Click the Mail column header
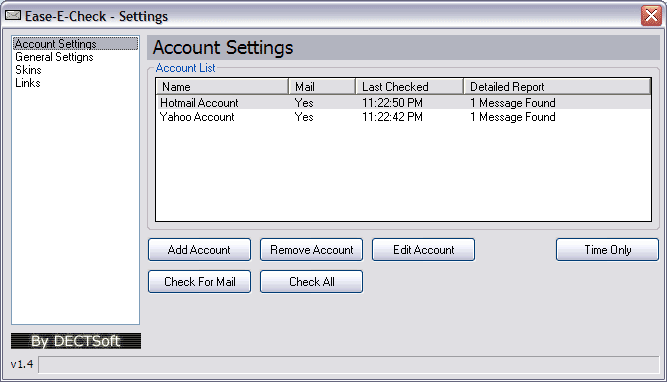 (322, 86)
